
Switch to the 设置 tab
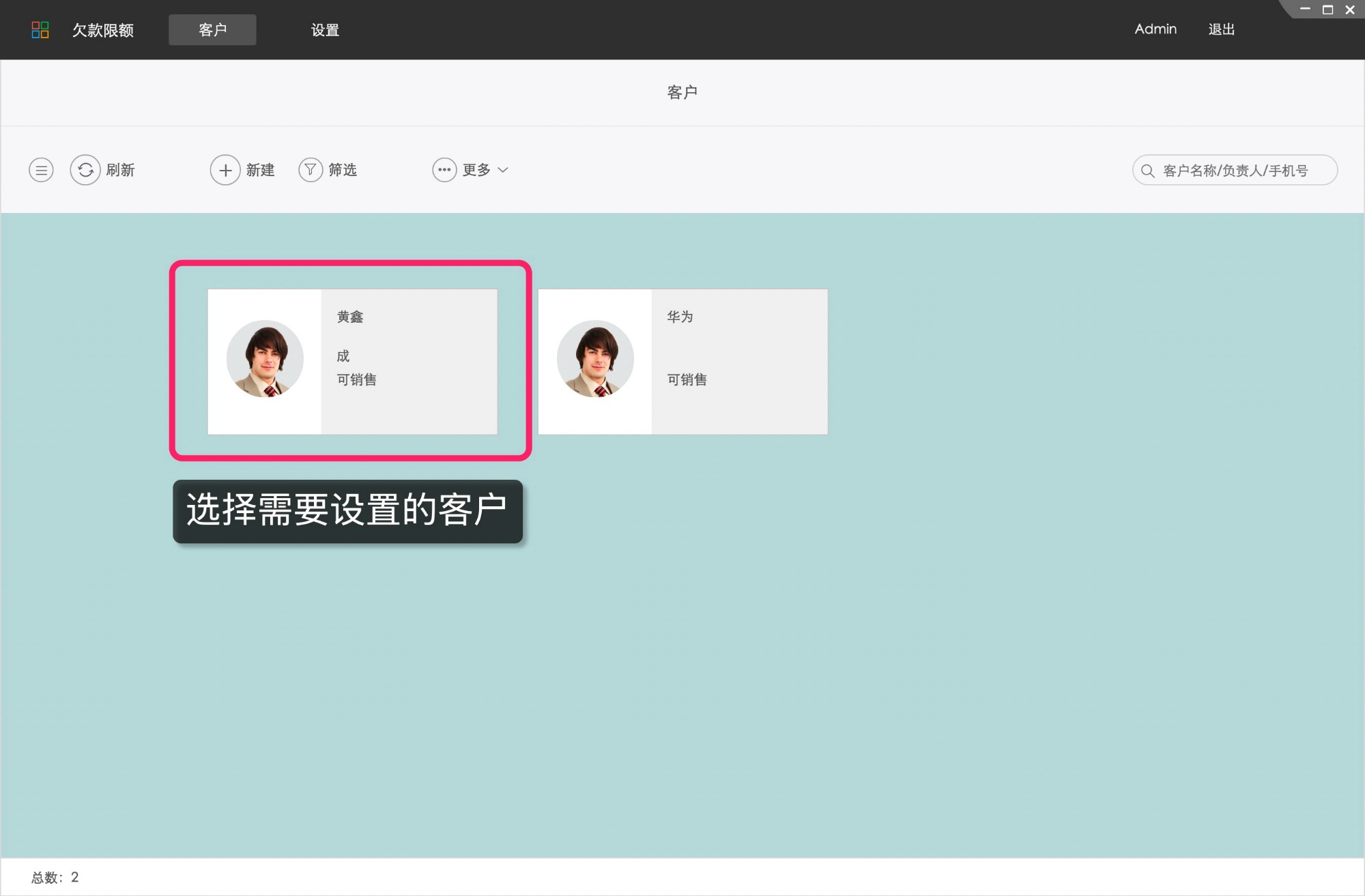point(325,30)
